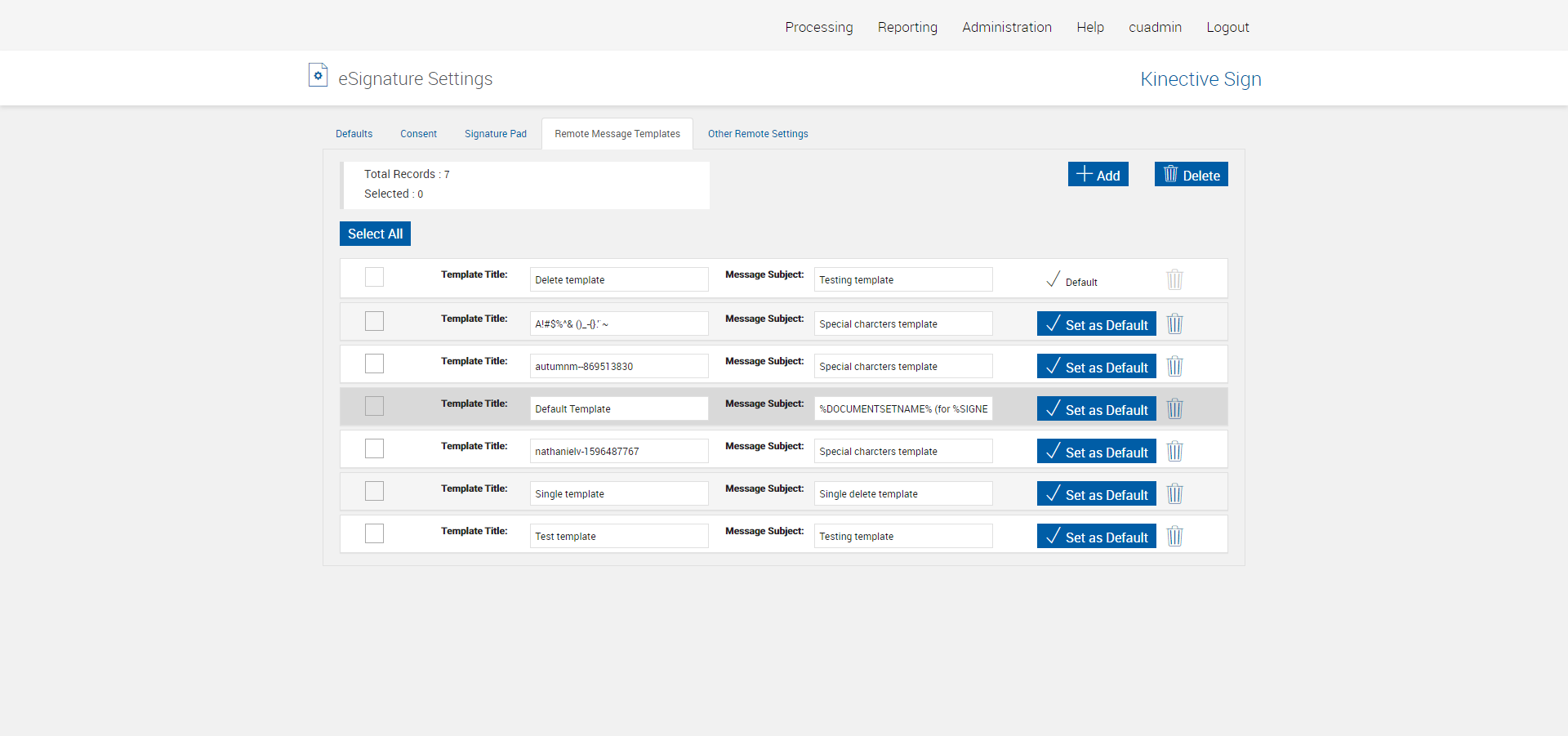Click the Logout link
This screenshot has height=736, width=1568.
coord(1227,27)
